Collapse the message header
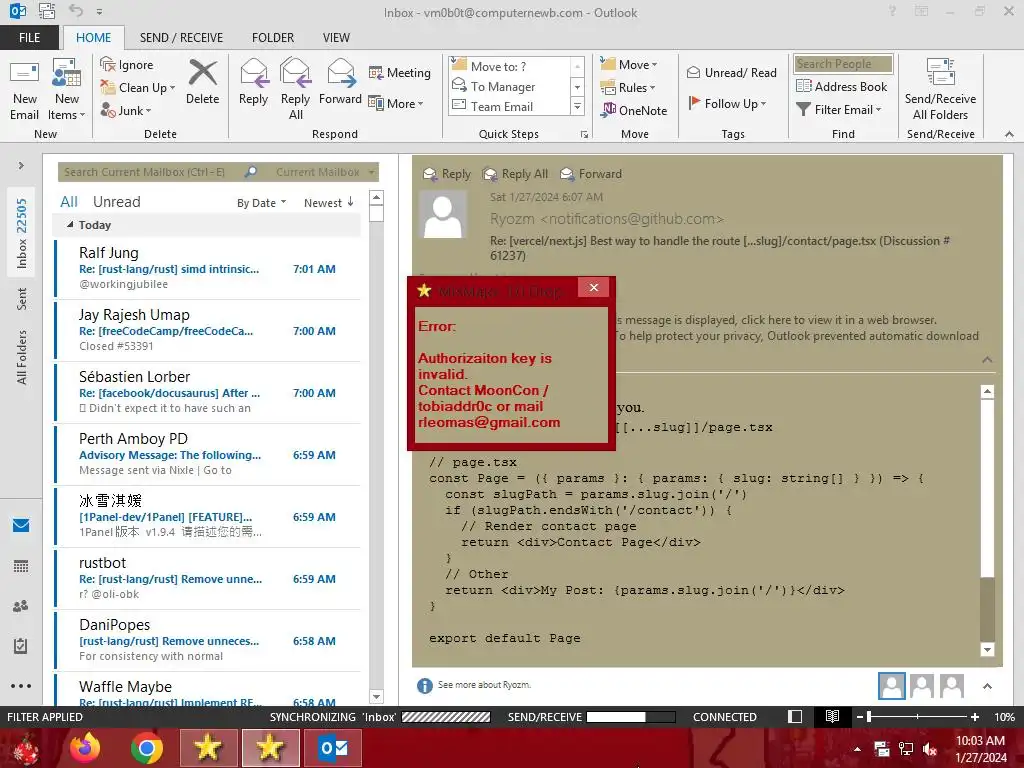Image resolution: width=1024 pixels, height=768 pixels. tap(987, 360)
